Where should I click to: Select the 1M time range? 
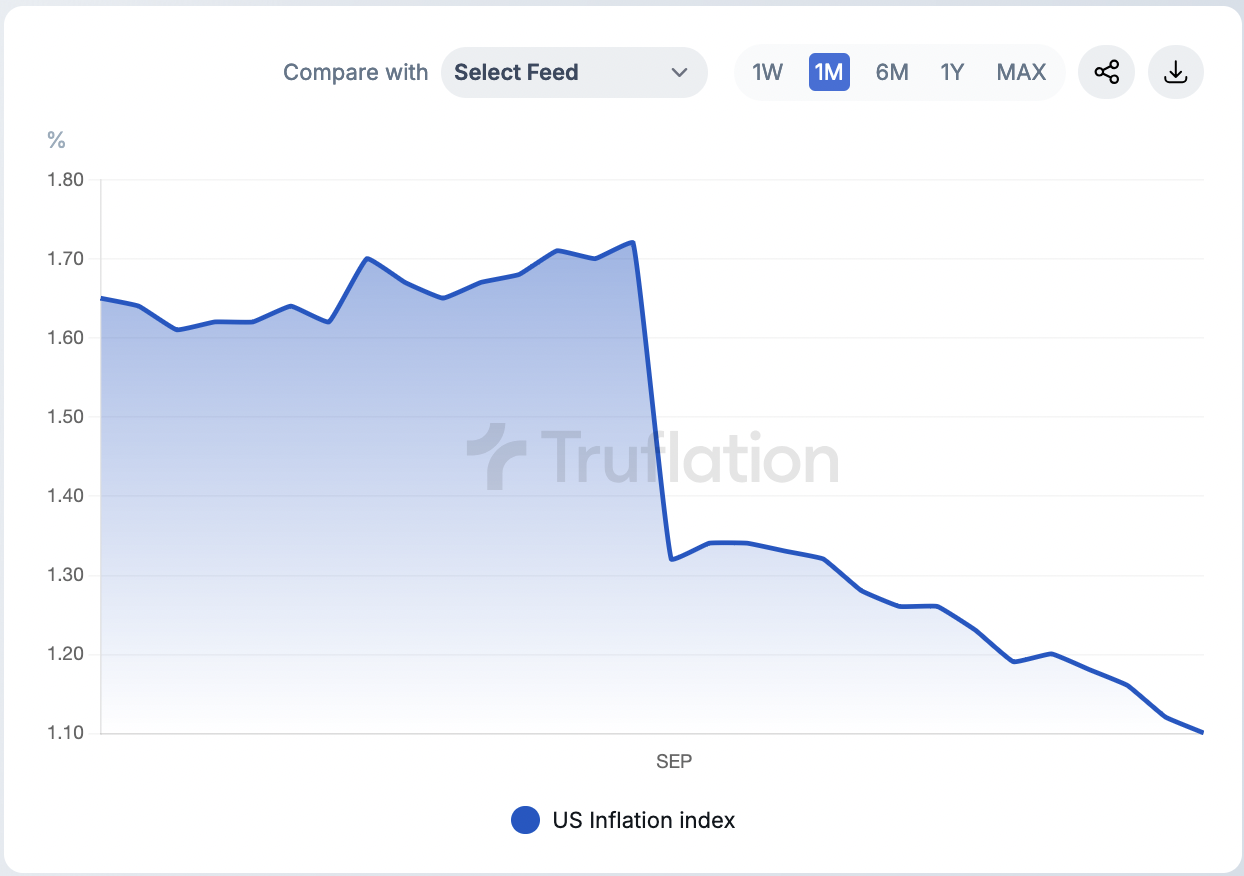pos(829,72)
